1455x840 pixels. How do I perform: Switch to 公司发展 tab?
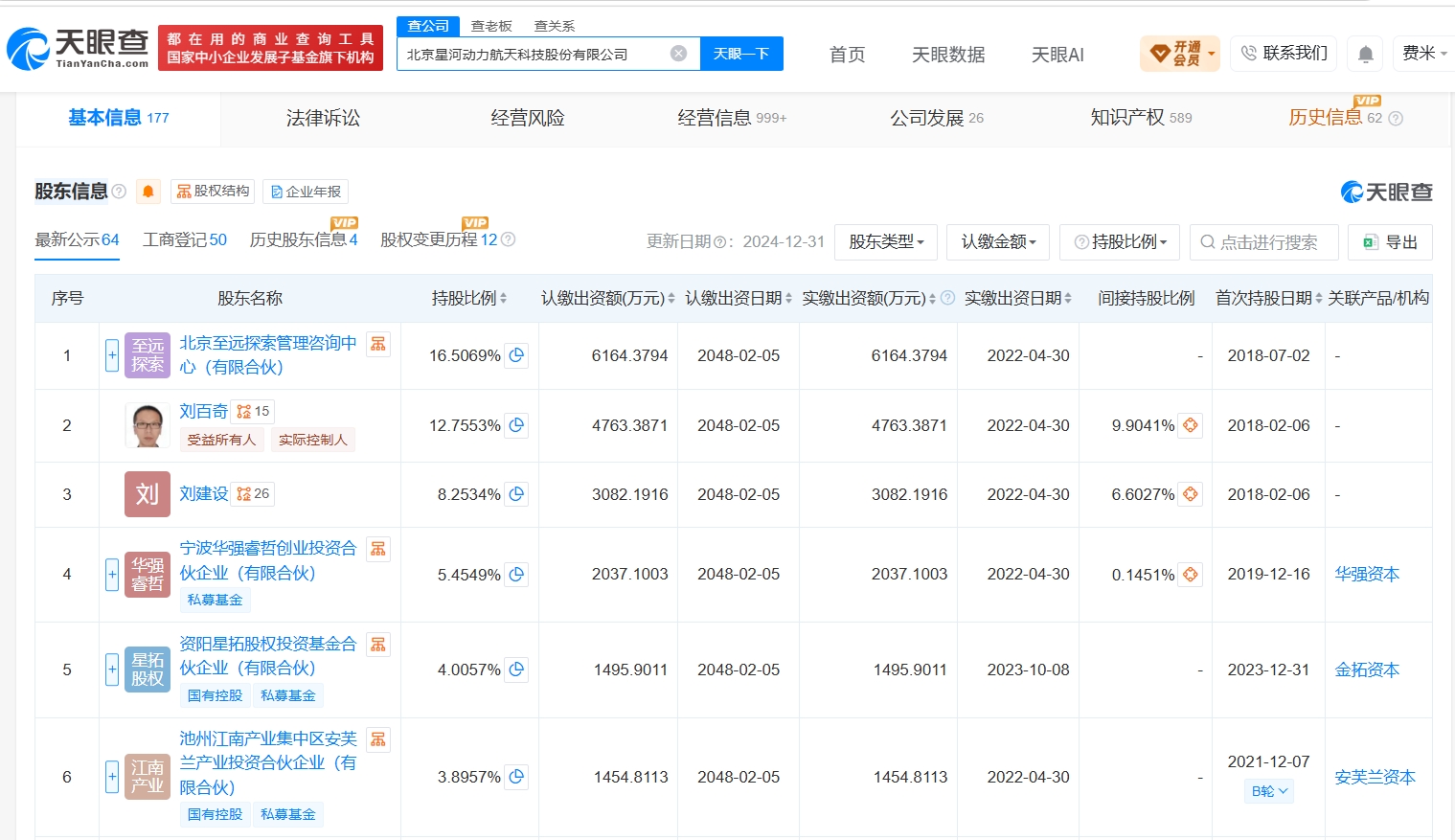[937, 118]
